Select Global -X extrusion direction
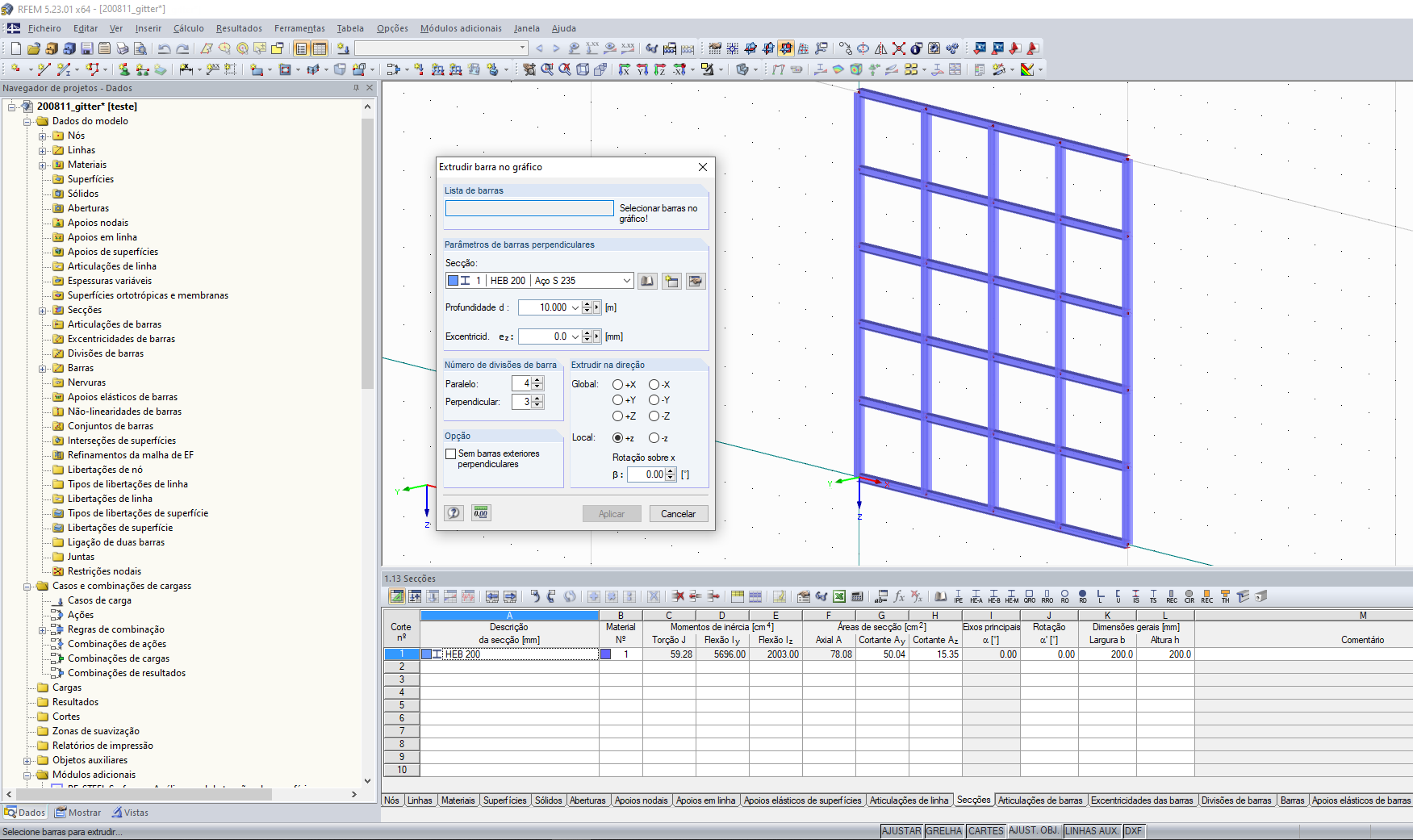 click(x=654, y=385)
